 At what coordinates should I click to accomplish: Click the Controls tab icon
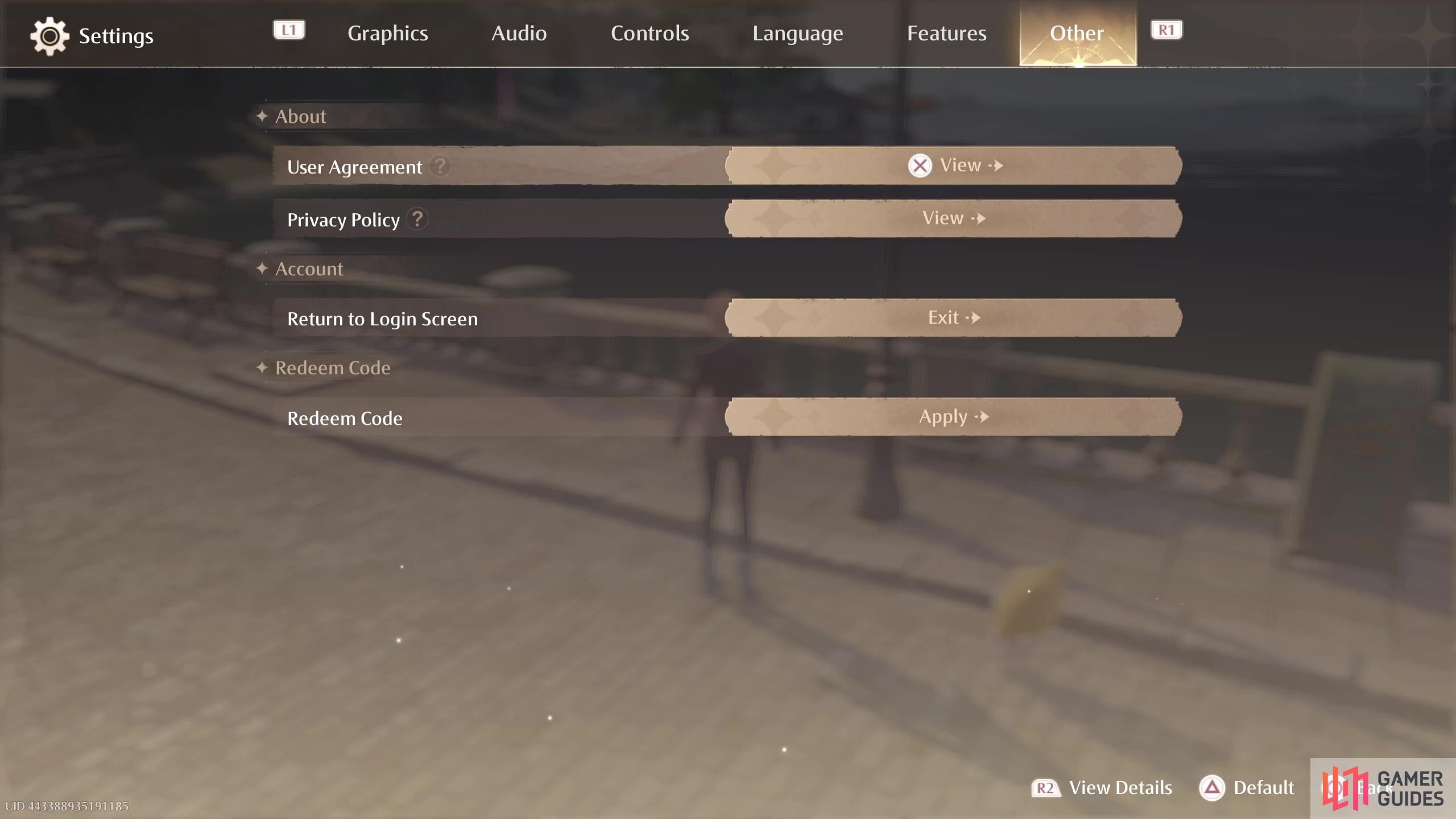[x=649, y=33]
